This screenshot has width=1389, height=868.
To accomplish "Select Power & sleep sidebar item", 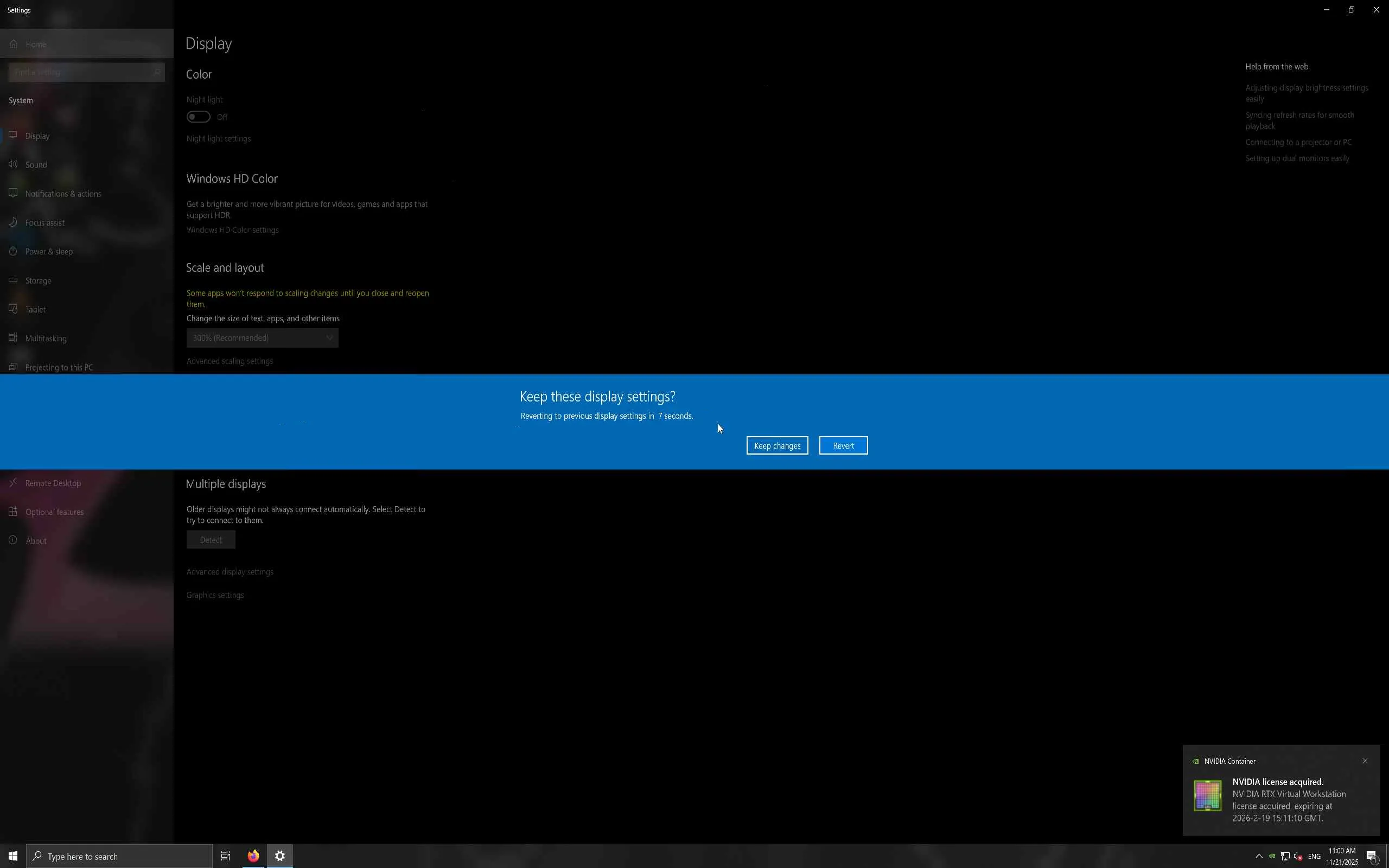I will pos(49,251).
